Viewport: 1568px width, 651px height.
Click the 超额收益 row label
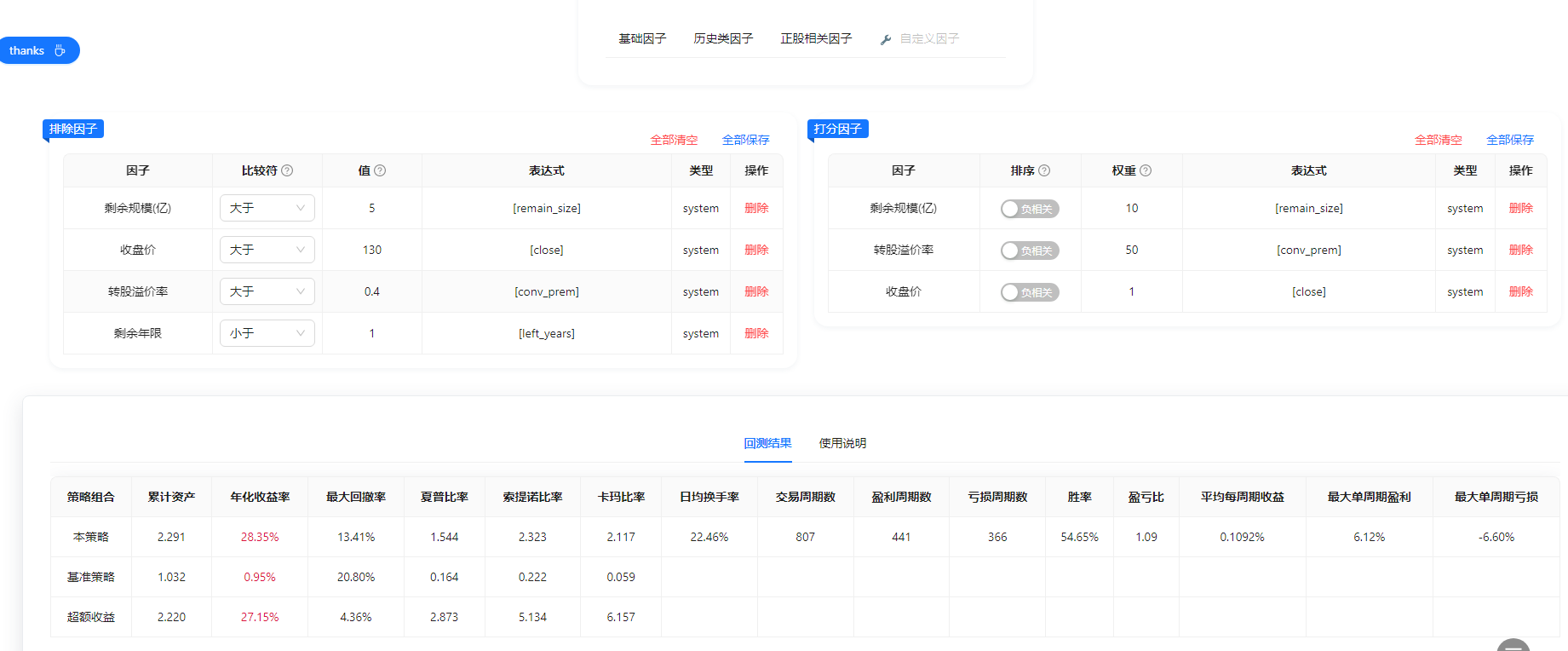pyautogui.click(x=91, y=617)
